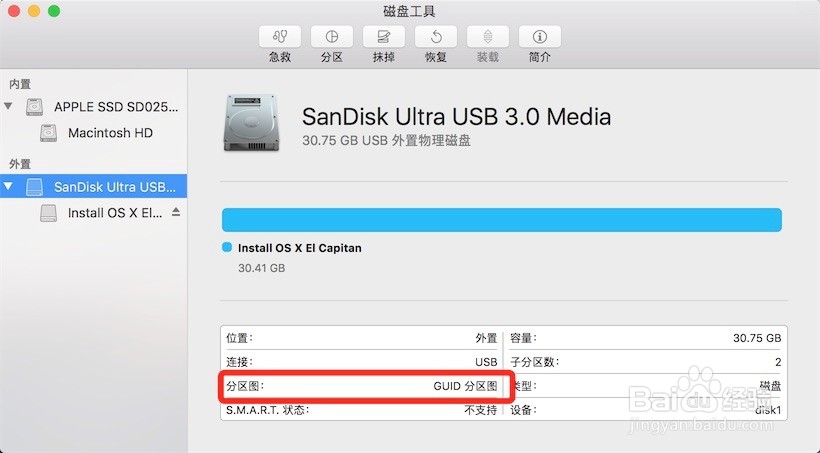The width and height of the screenshot is (820, 453).
Task: Select the Restore (恢复) toolbar icon
Action: point(436,37)
